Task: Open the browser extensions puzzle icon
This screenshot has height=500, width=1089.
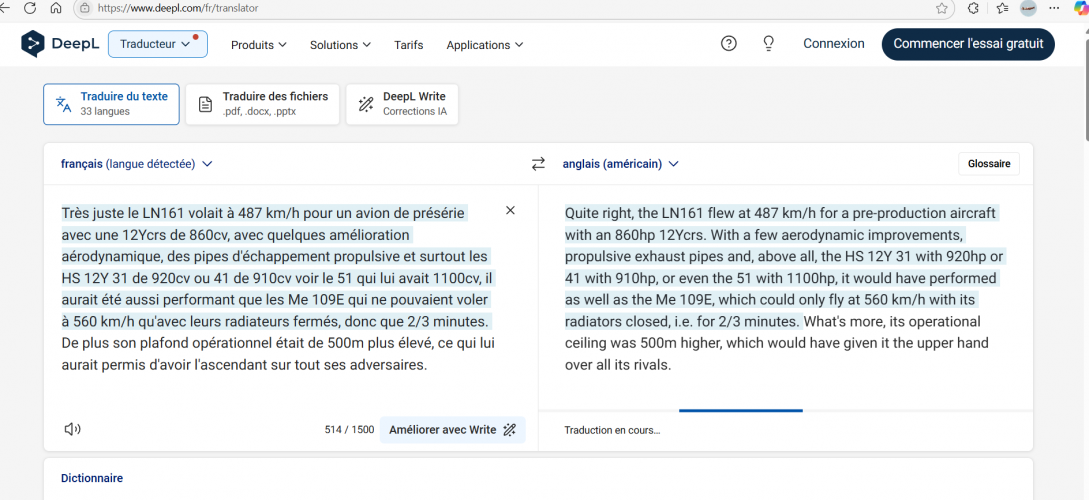Action: [973, 8]
